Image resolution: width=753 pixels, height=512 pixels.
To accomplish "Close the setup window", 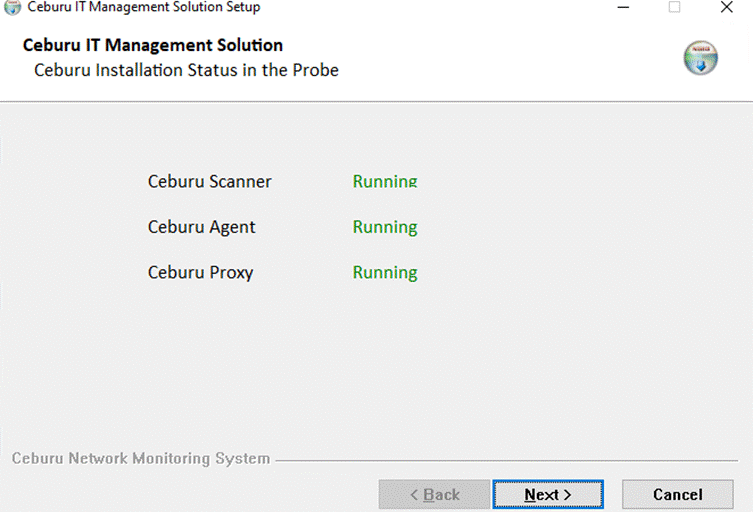I will click(727, 7).
